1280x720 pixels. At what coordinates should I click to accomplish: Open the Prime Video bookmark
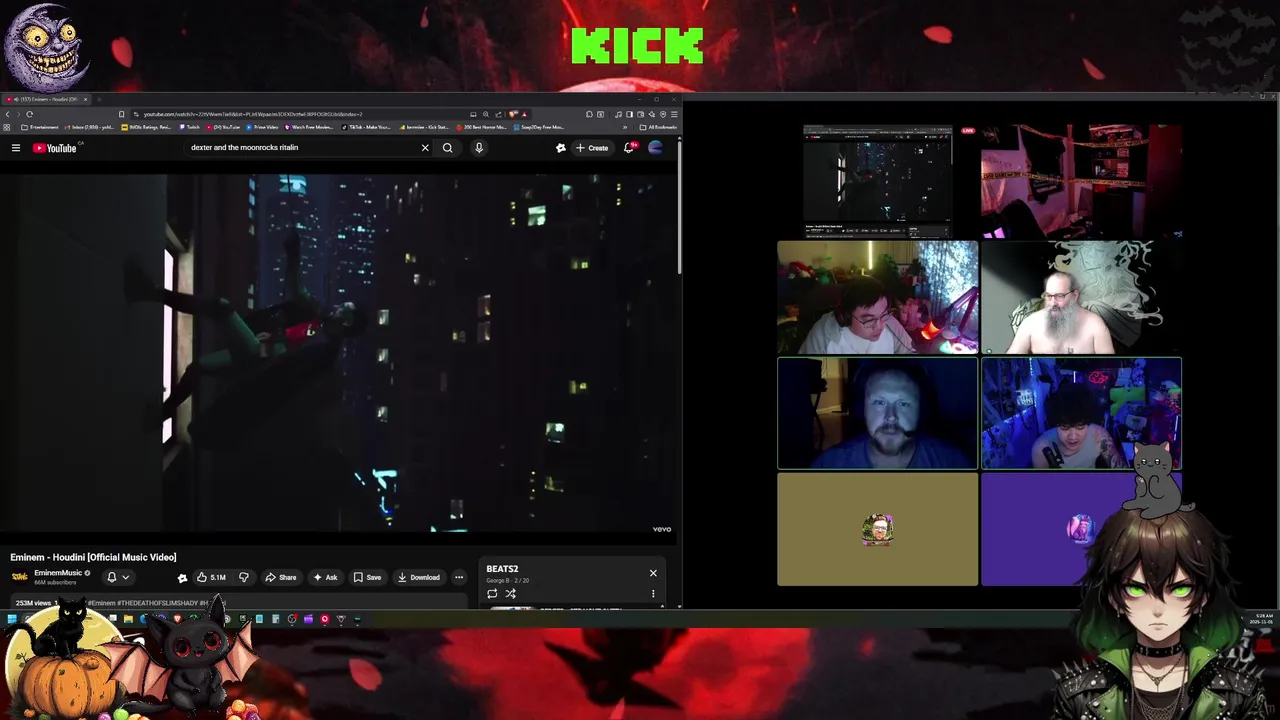(260, 127)
